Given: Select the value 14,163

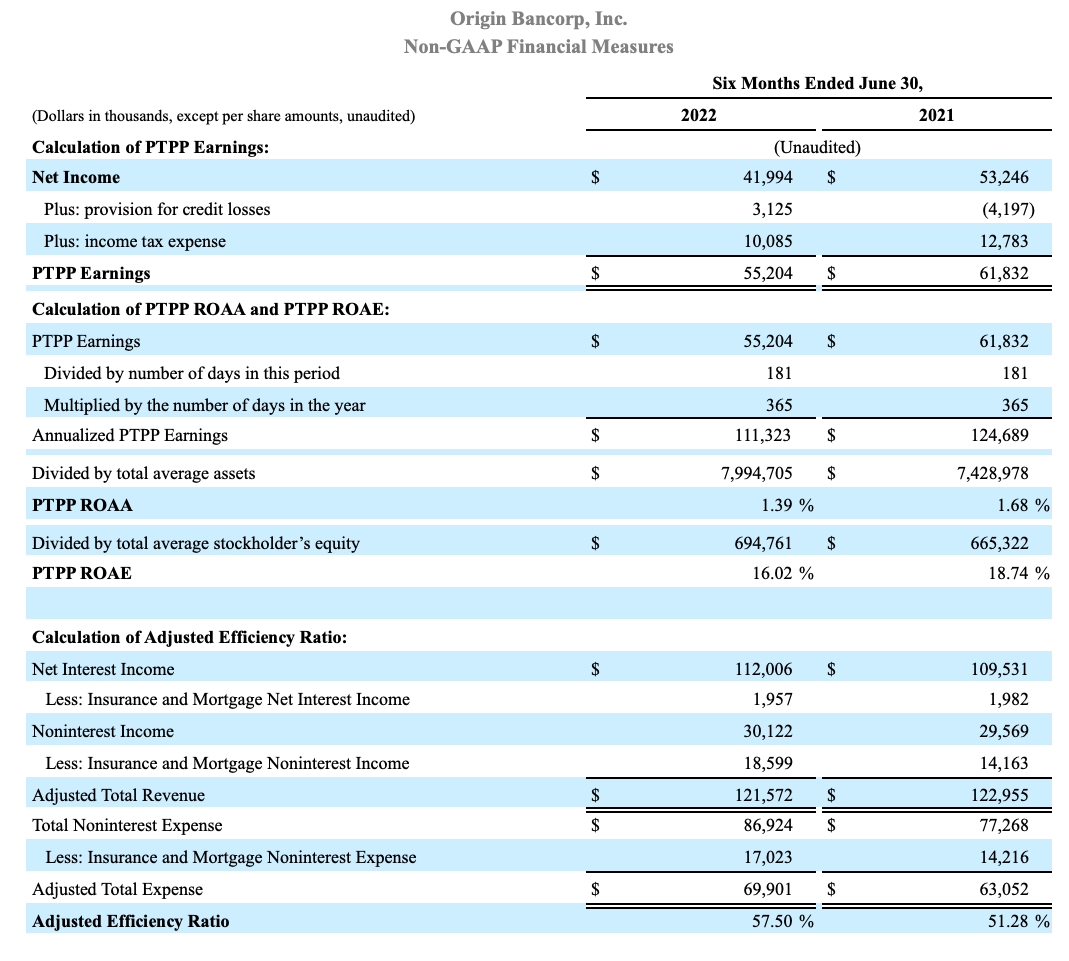Looking at the screenshot, I should click(1004, 763).
